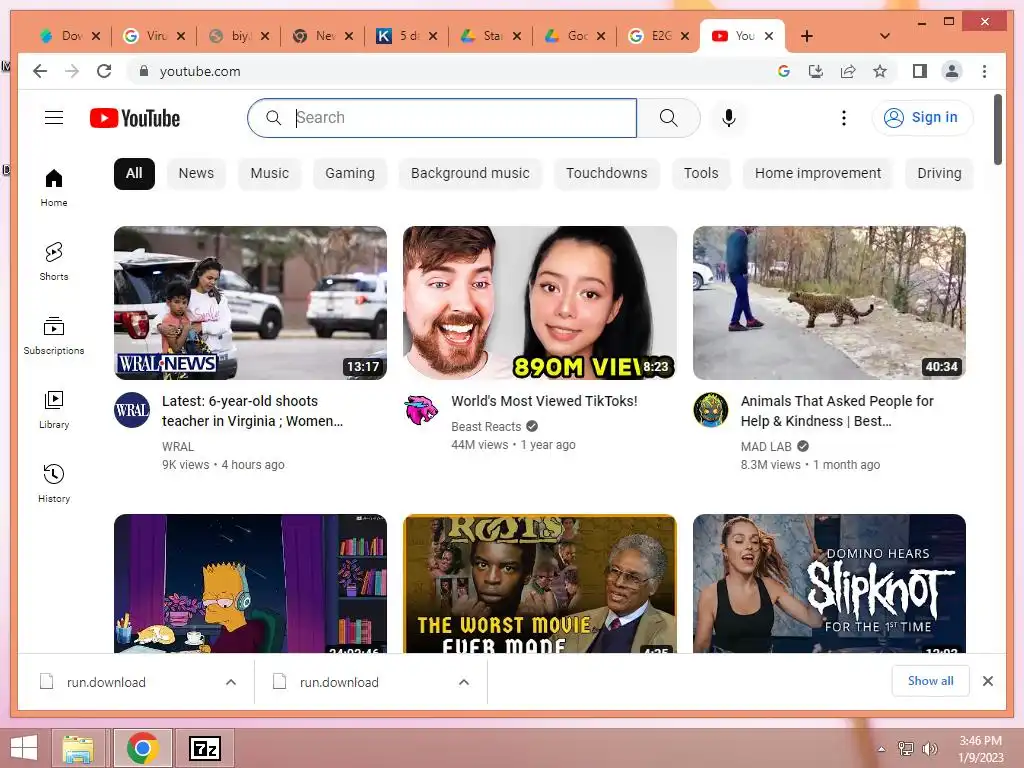
Task: Click the search magnifier button
Action: tap(668, 118)
